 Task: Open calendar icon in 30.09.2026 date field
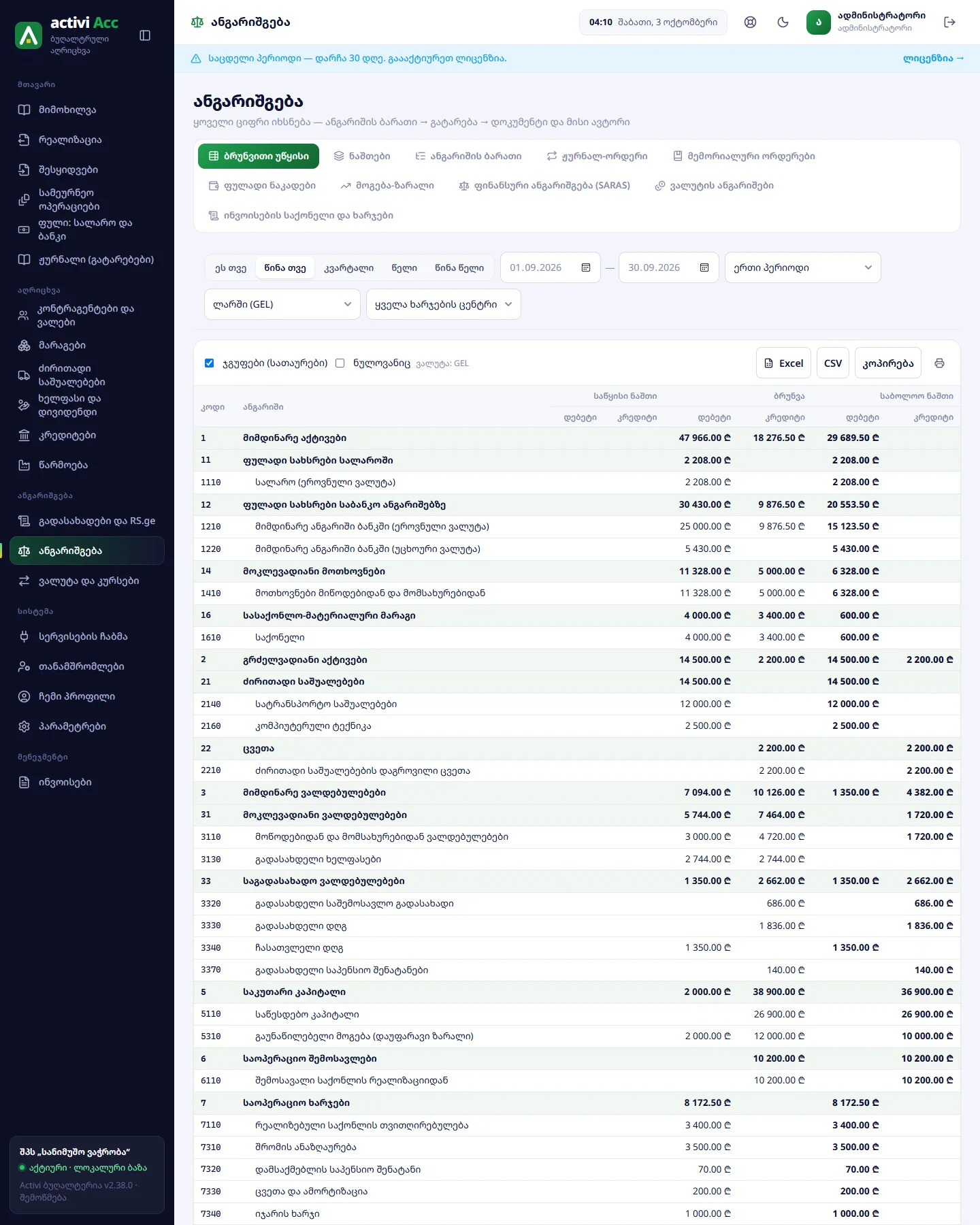704,267
